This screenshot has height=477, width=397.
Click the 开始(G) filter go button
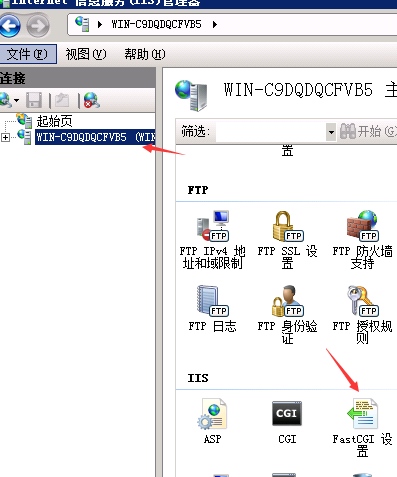pos(368,131)
